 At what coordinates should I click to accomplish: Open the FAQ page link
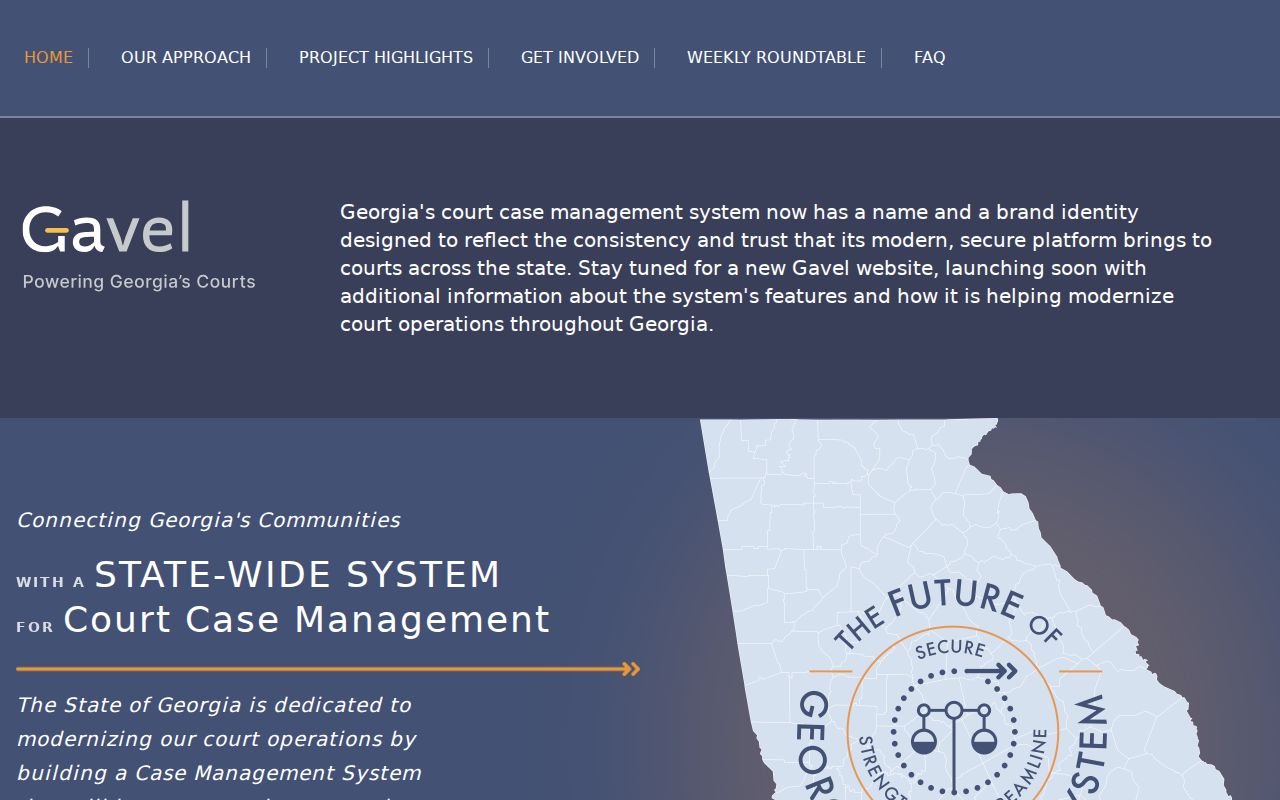[929, 57]
